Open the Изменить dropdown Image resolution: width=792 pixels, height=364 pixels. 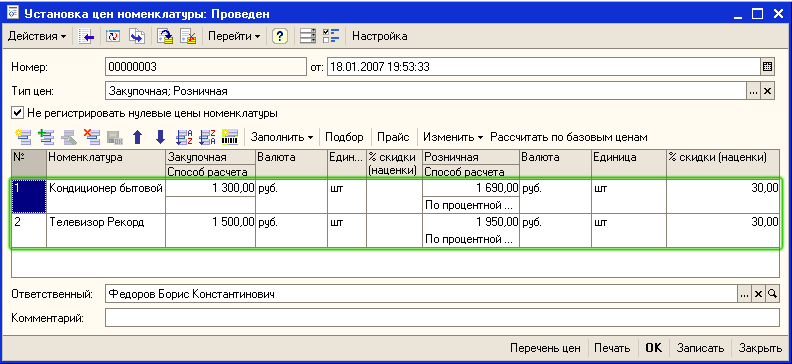(x=453, y=137)
